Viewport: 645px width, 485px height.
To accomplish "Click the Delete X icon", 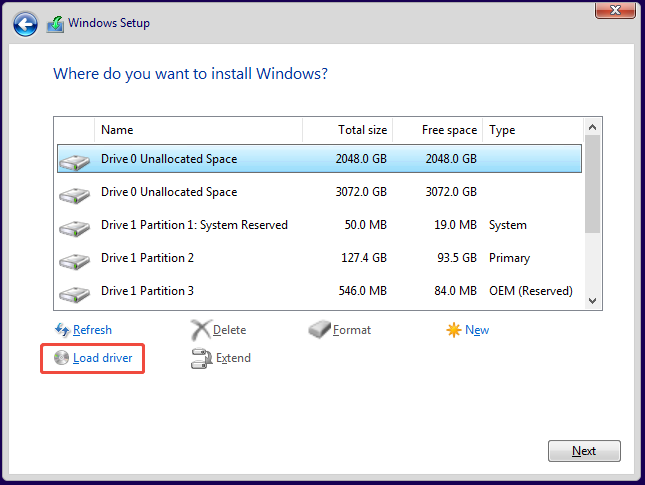I will 201,330.
